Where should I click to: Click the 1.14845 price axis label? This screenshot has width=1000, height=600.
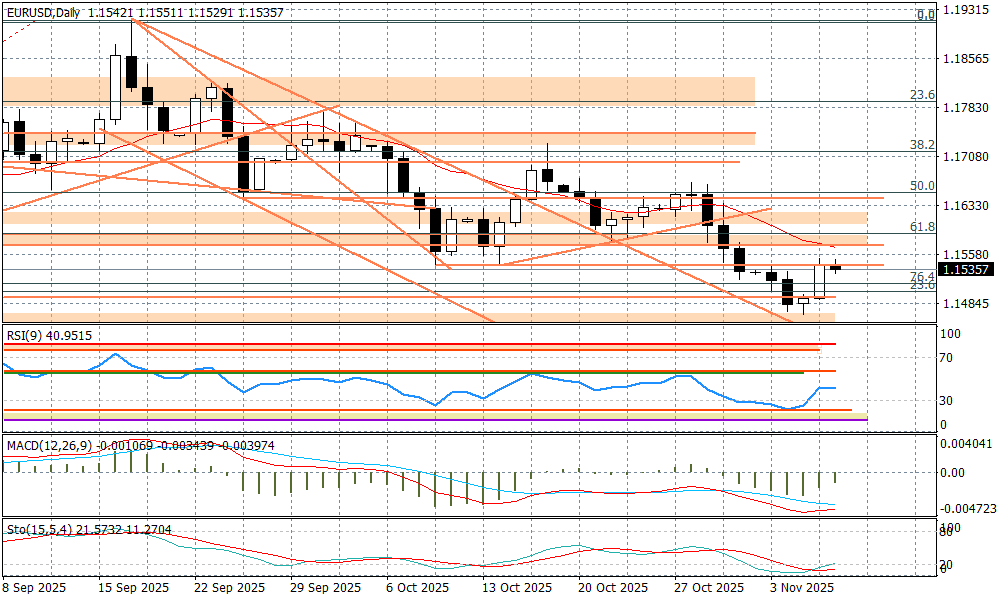pos(966,304)
